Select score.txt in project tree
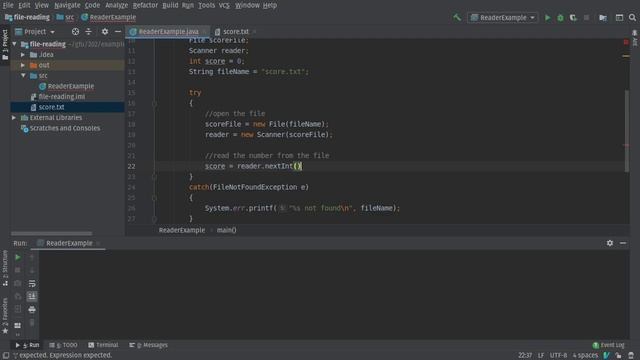This screenshot has height=360, width=640. tap(51, 107)
